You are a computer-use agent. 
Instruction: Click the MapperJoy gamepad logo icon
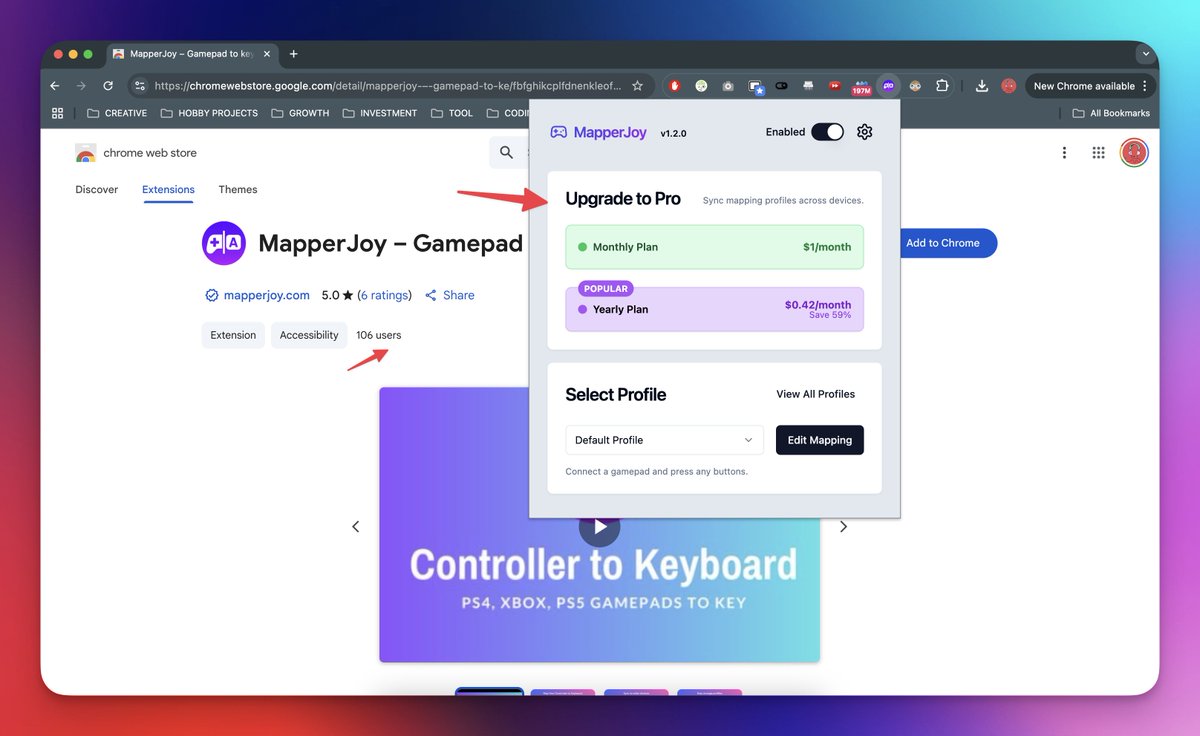pos(559,132)
